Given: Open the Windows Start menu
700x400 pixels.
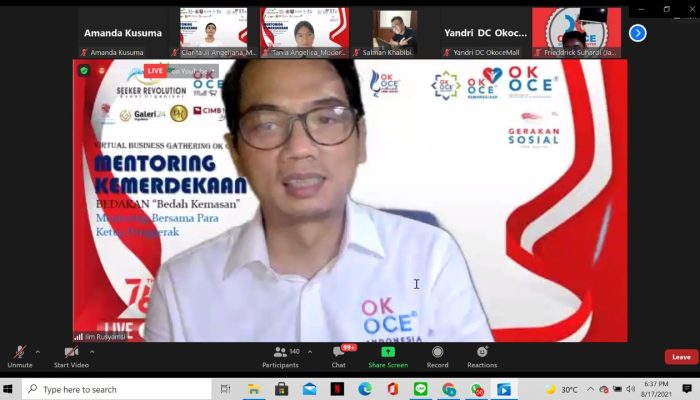Looking at the screenshot, I should [x=8, y=389].
